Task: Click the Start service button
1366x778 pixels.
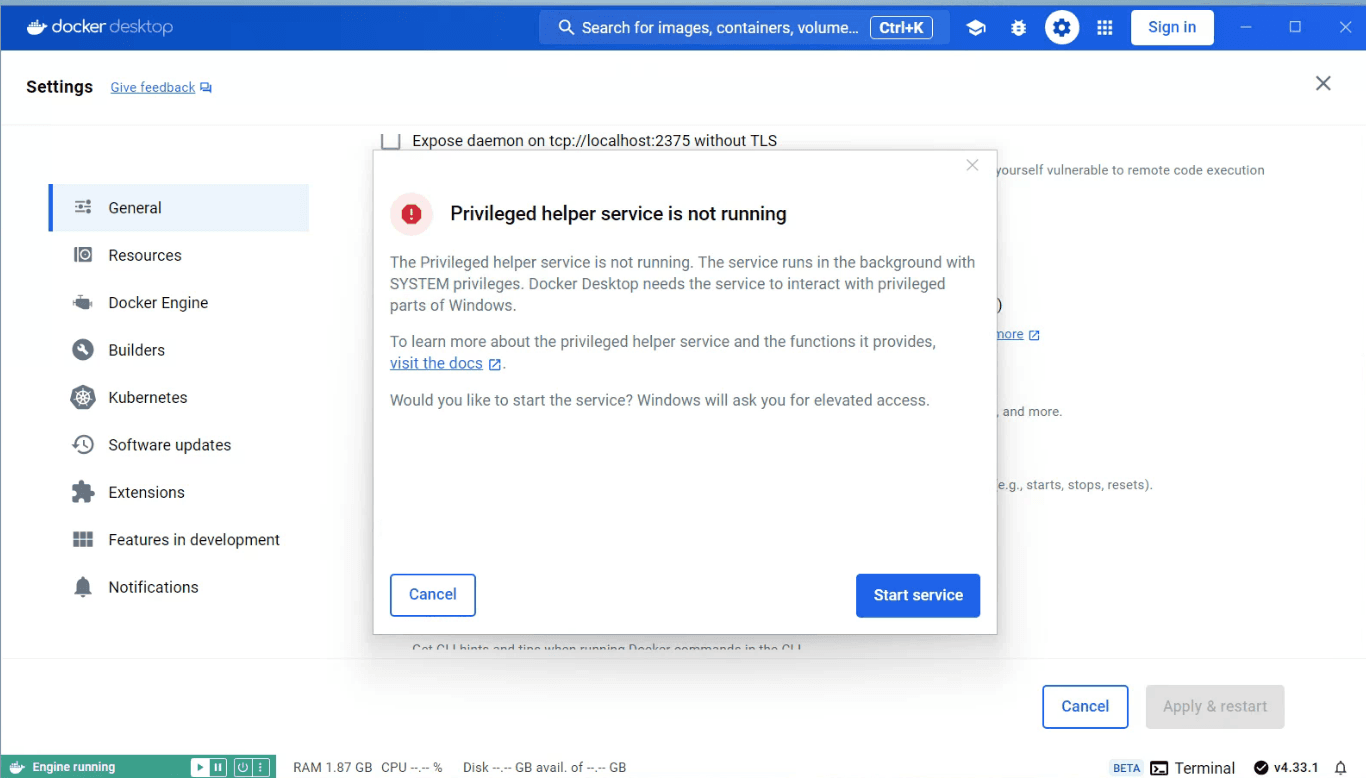Action: [x=917, y=595]
